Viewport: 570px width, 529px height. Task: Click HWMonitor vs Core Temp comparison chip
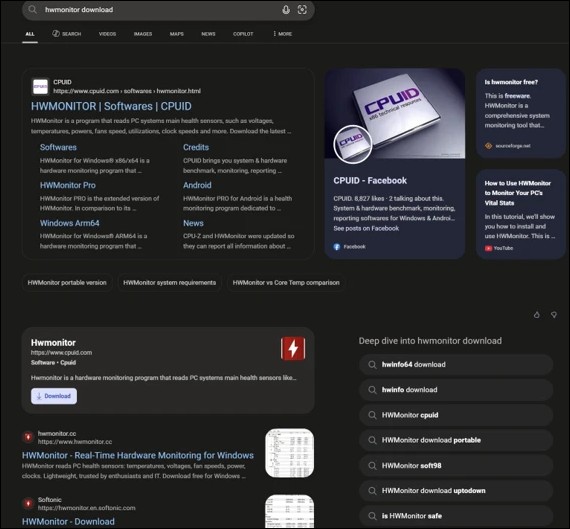click(286, 282)
